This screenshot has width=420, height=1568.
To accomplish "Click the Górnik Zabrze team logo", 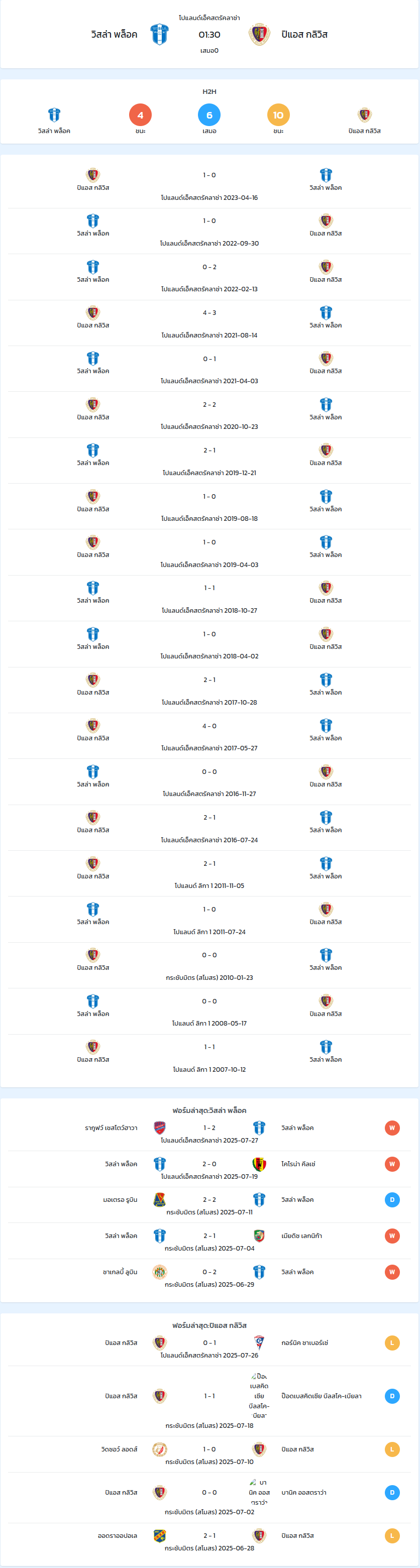I will (259, 1342).
